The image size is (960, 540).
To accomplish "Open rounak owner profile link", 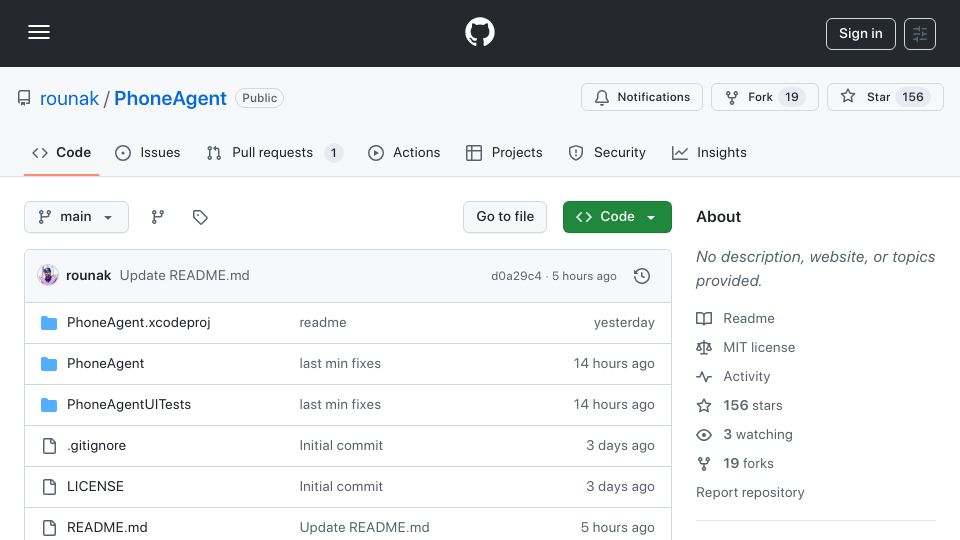I will tap(69, 98).
